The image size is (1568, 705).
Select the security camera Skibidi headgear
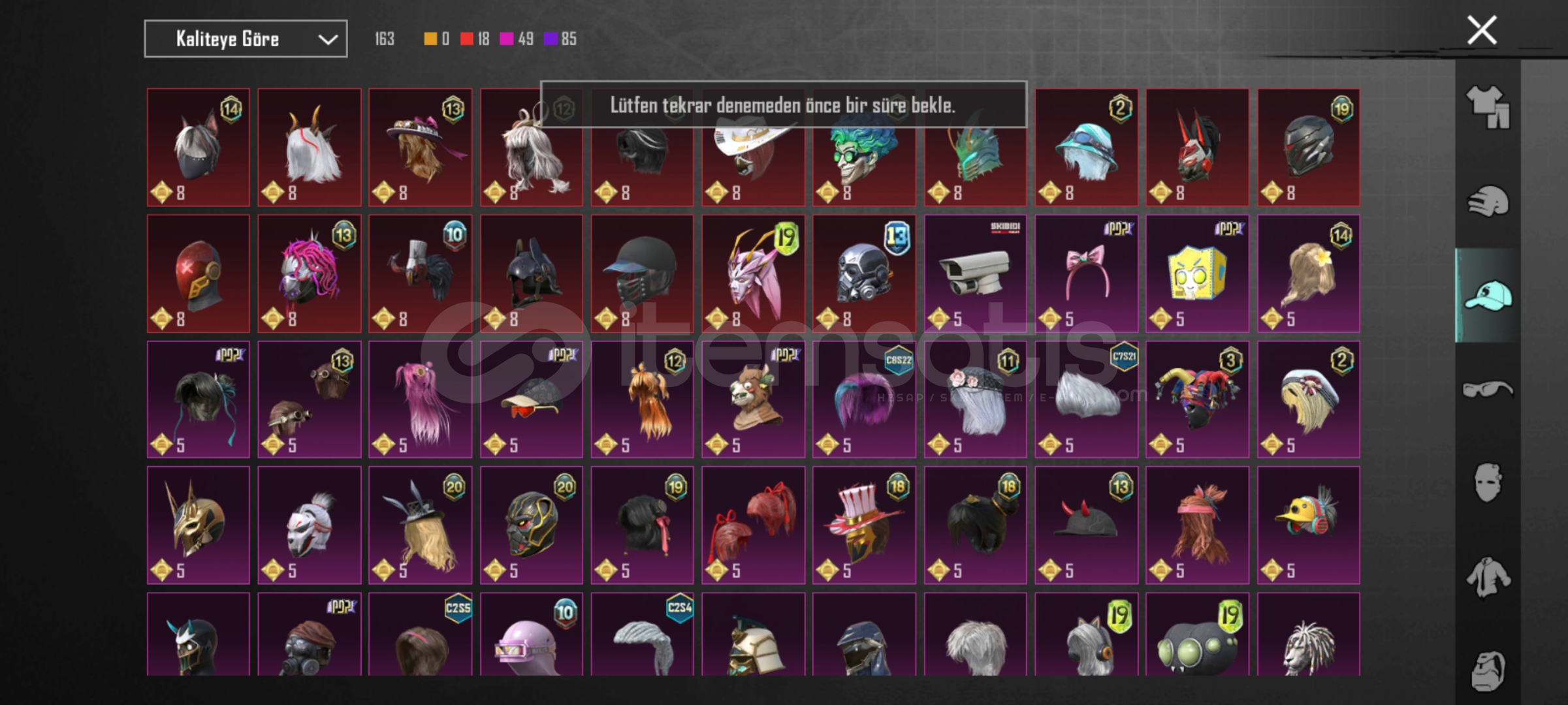click(975, 274)
